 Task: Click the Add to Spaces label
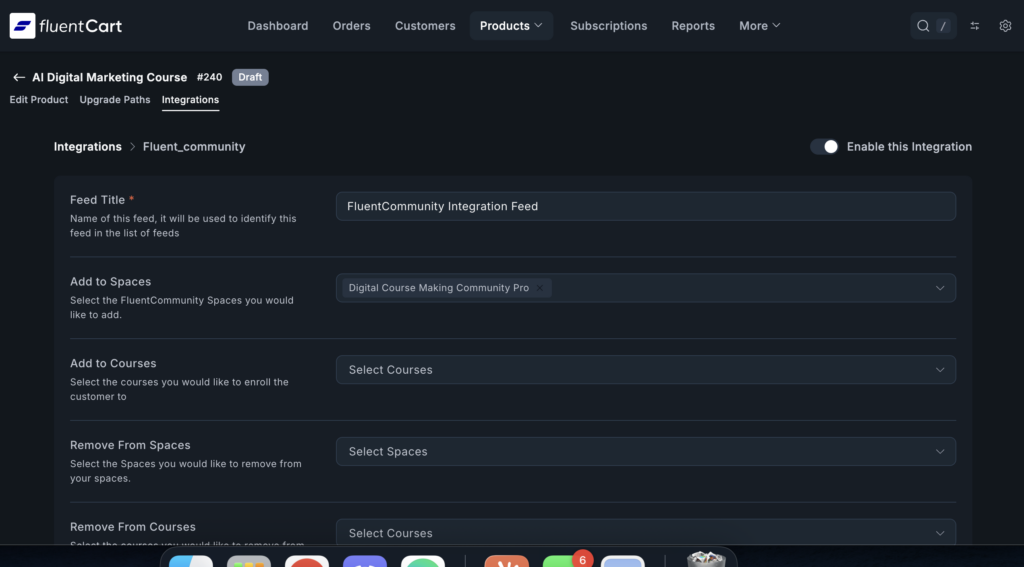click(110, 282)
